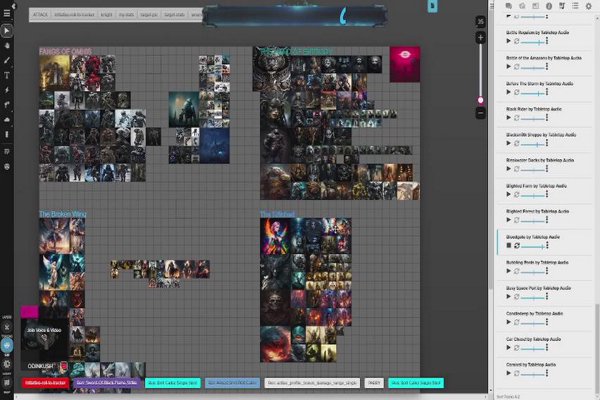Choose the pencil Draw tool
The width and height of the screenshot is (600, 400).
7,60
